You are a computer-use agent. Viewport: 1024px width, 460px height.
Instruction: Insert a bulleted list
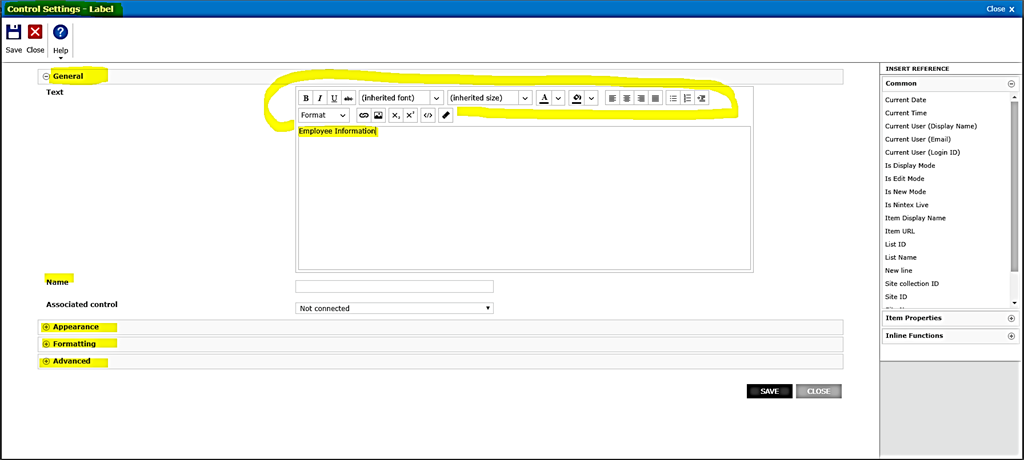pyautogui.click(x=673, y=98)
